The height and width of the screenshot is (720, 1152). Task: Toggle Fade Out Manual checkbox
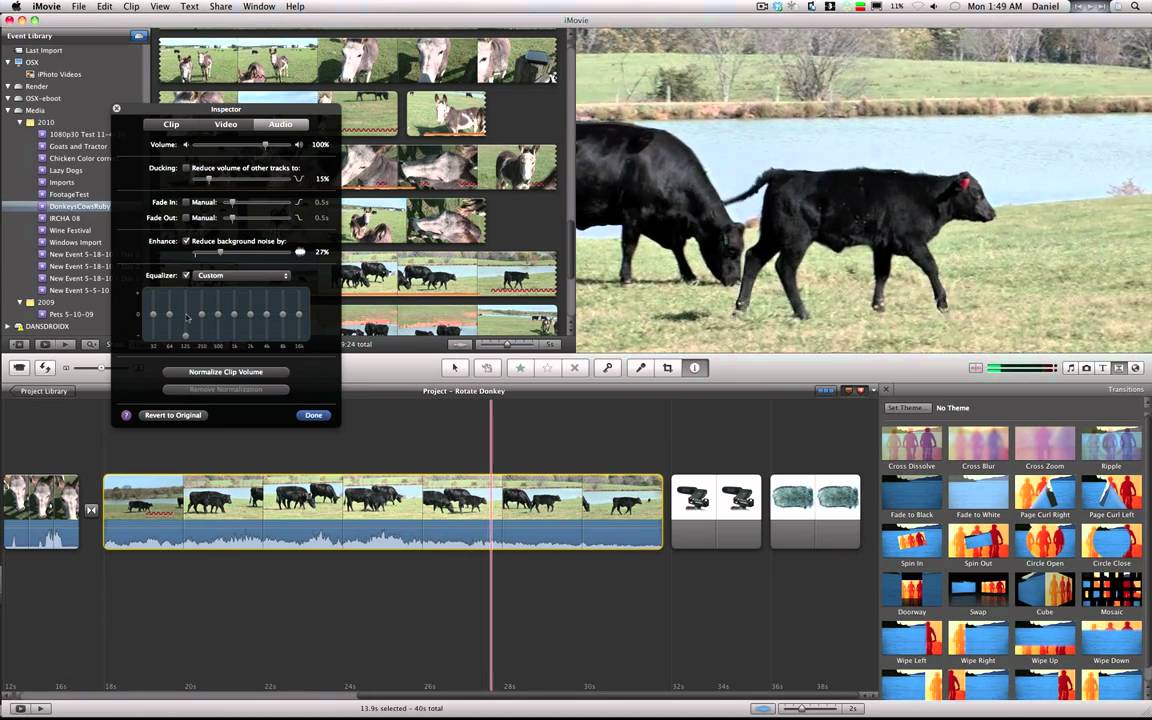(186, 218)
